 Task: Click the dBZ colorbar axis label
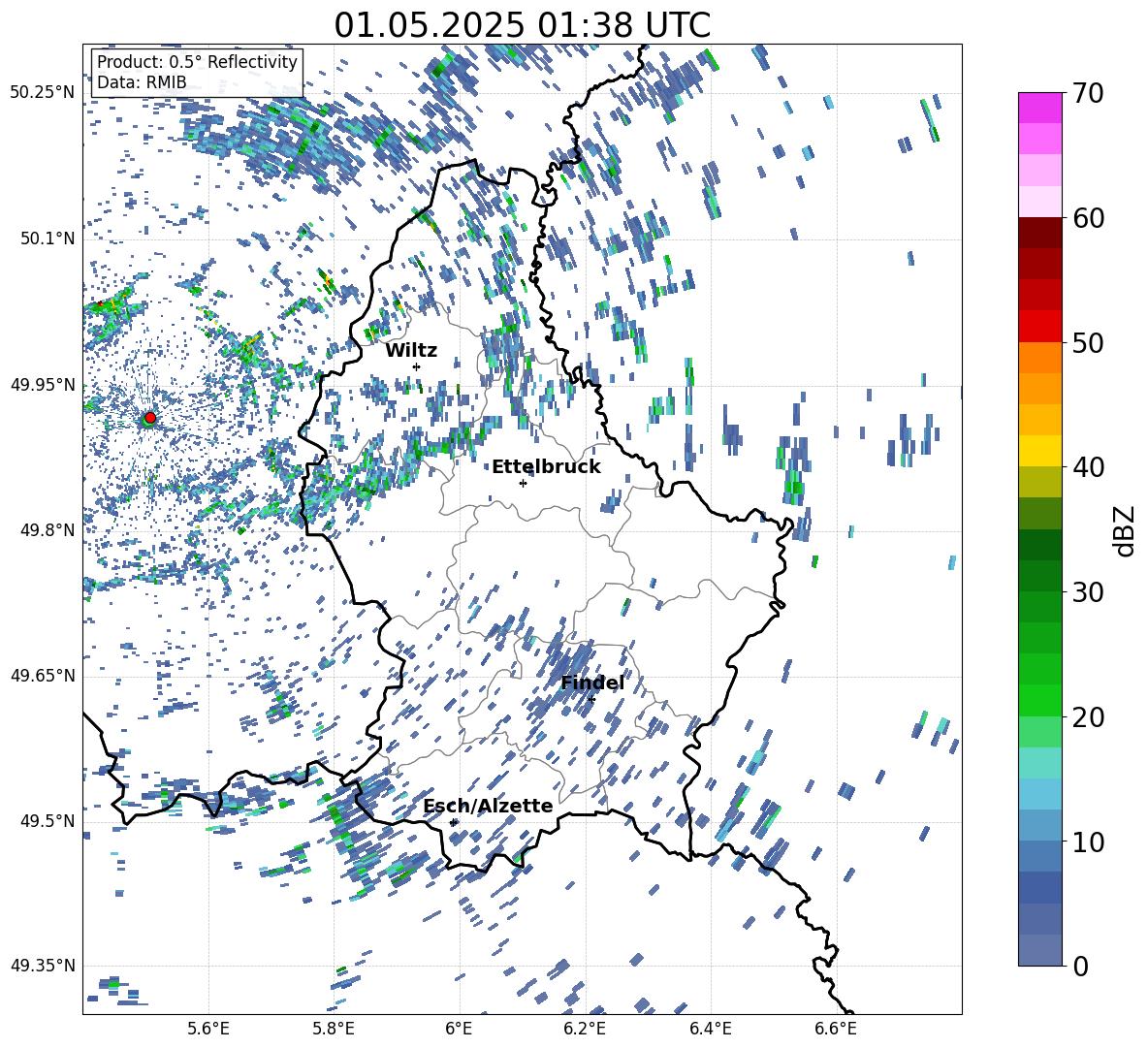(x=1125, y=530)
